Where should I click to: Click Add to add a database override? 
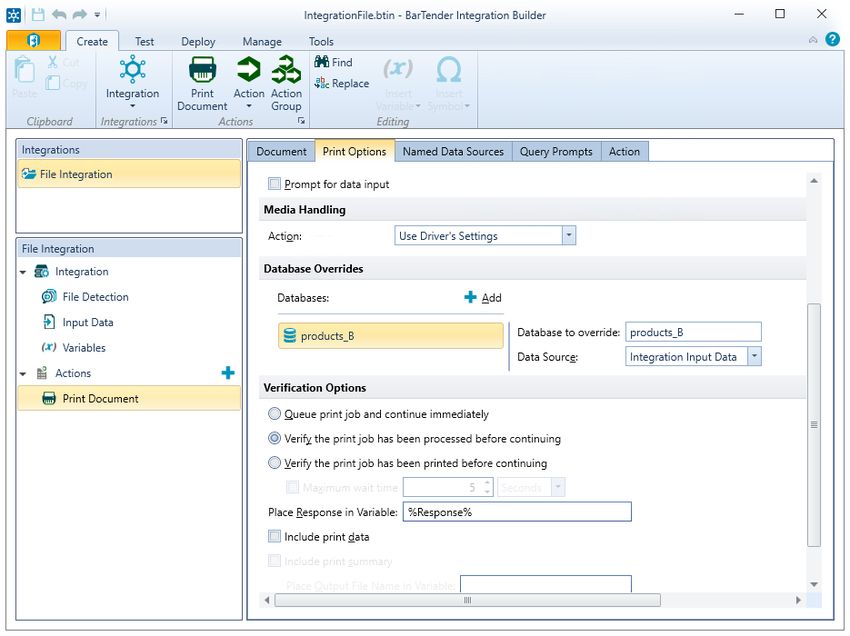click(x=483, y=297)
